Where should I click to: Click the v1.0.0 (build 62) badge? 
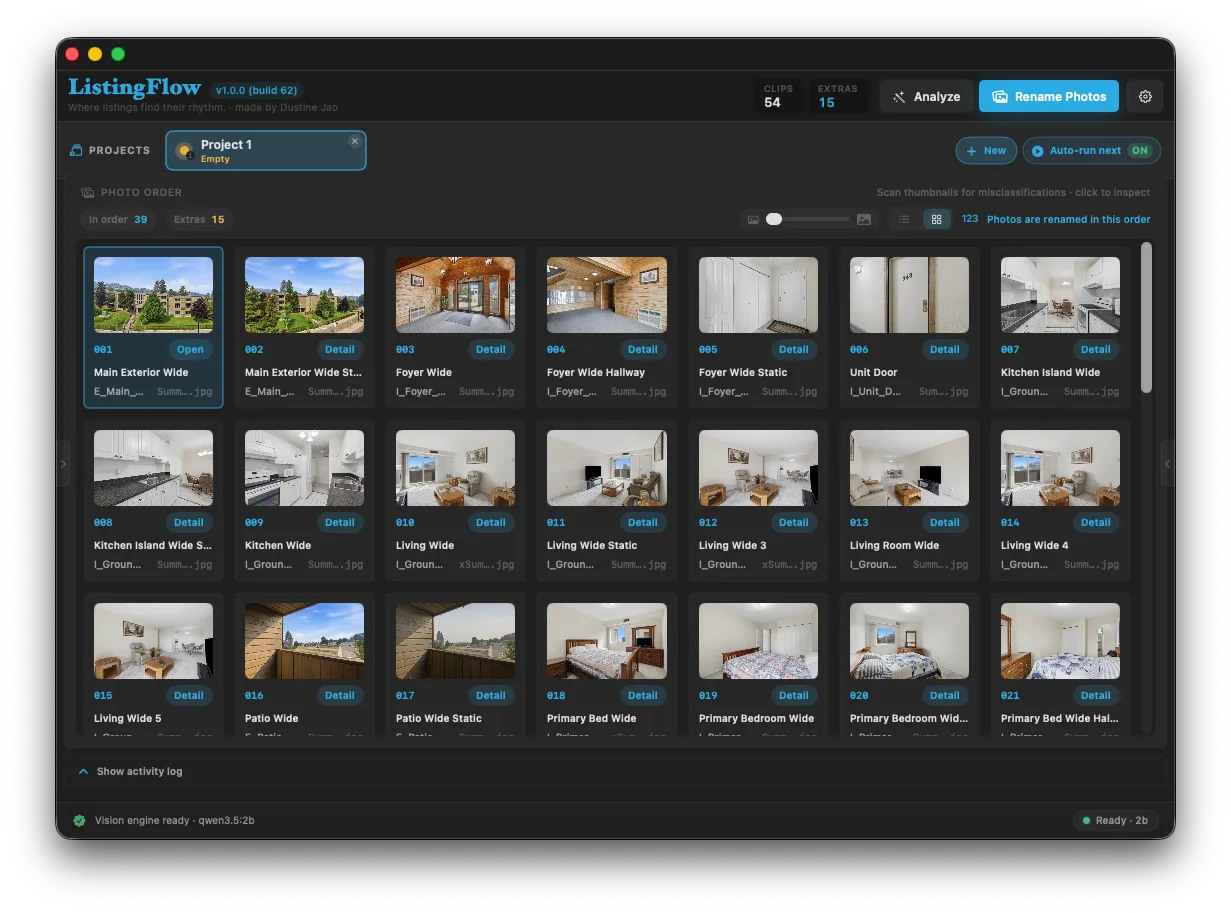pyautogui.click(x=257, y=90)
